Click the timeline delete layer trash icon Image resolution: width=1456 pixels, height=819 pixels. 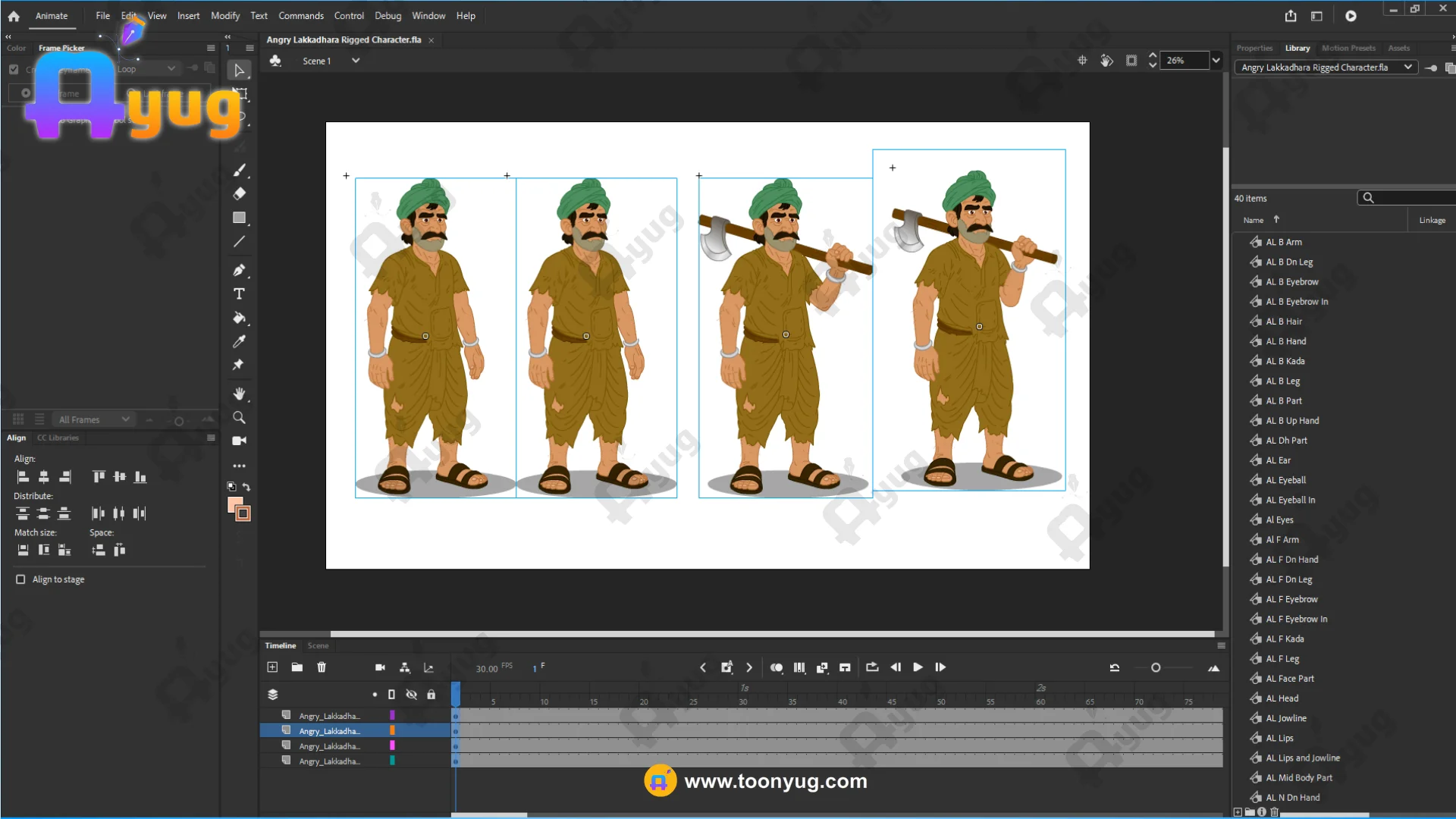point(322,667)
